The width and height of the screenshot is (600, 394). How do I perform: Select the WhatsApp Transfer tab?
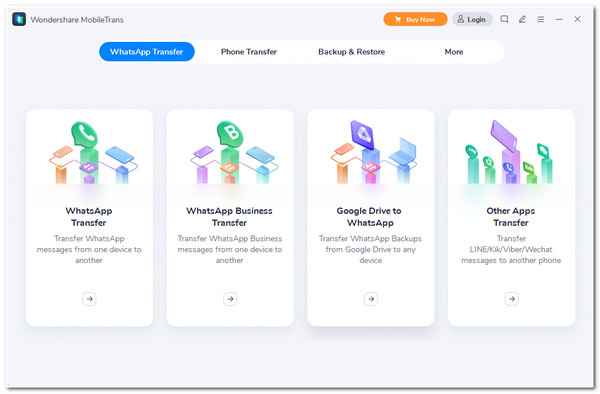(x=147, y=52)
